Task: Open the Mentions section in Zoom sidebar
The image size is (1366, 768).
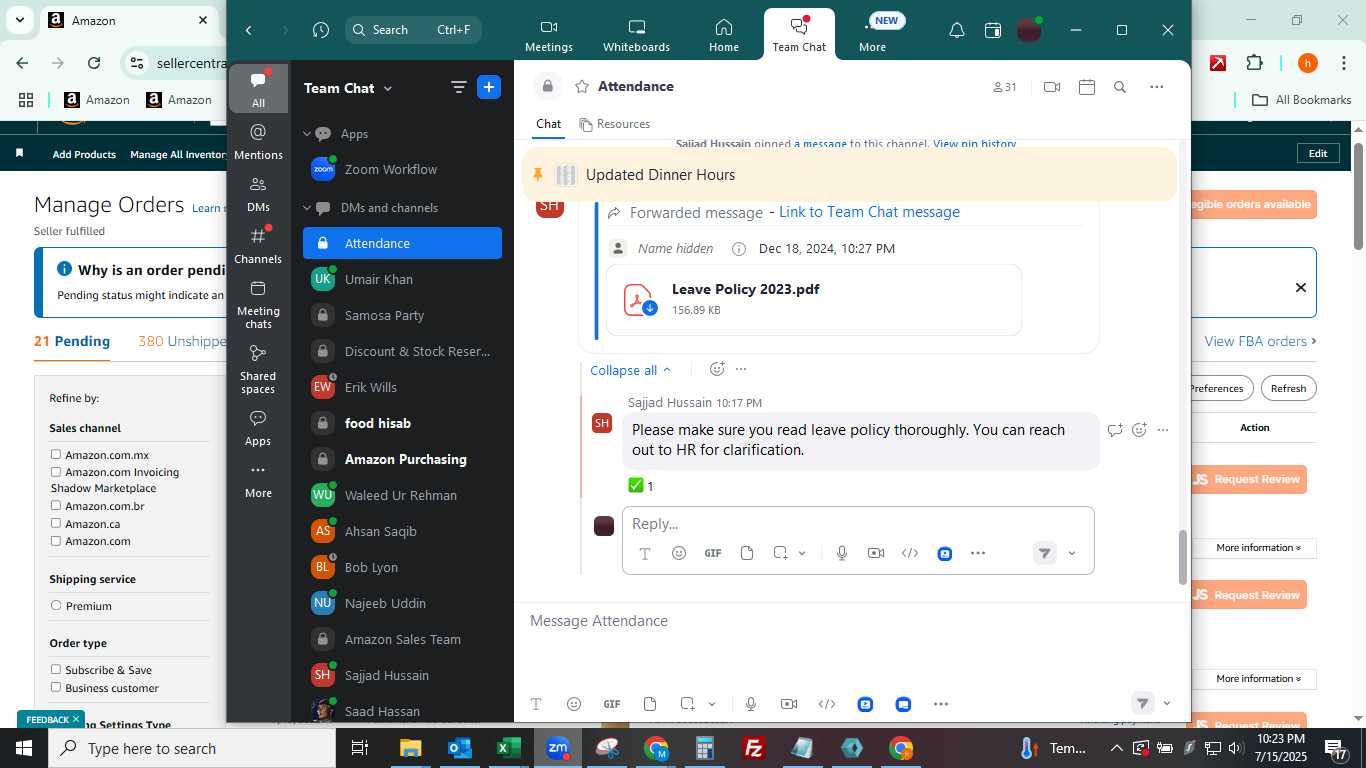Action: [258, 141]
